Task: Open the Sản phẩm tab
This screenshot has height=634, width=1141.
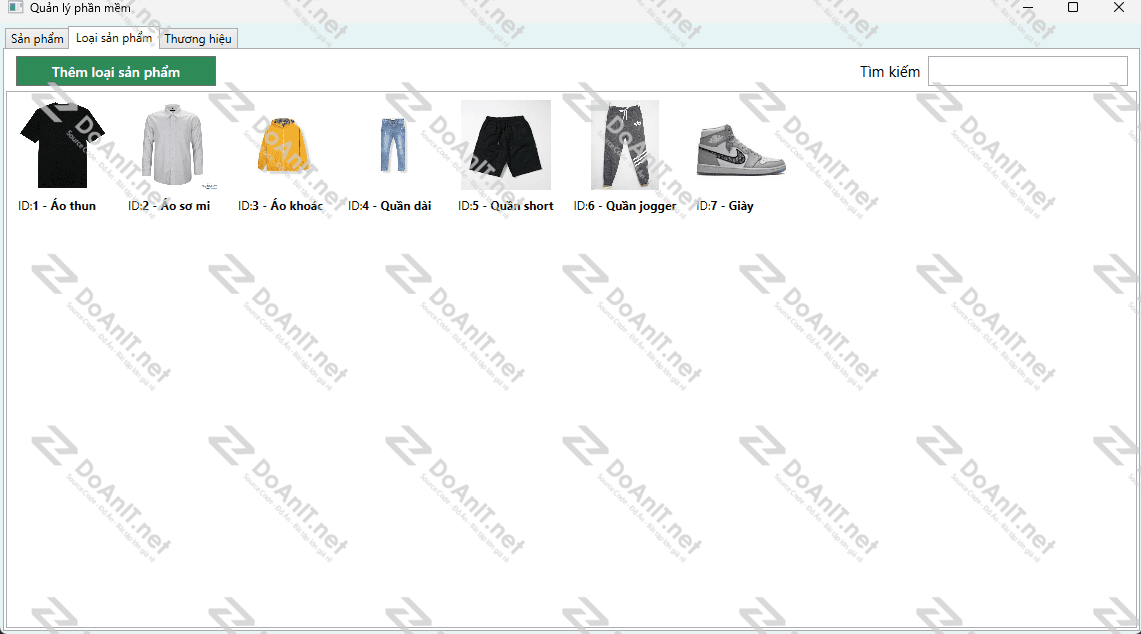Action: [x=37, y=39]
